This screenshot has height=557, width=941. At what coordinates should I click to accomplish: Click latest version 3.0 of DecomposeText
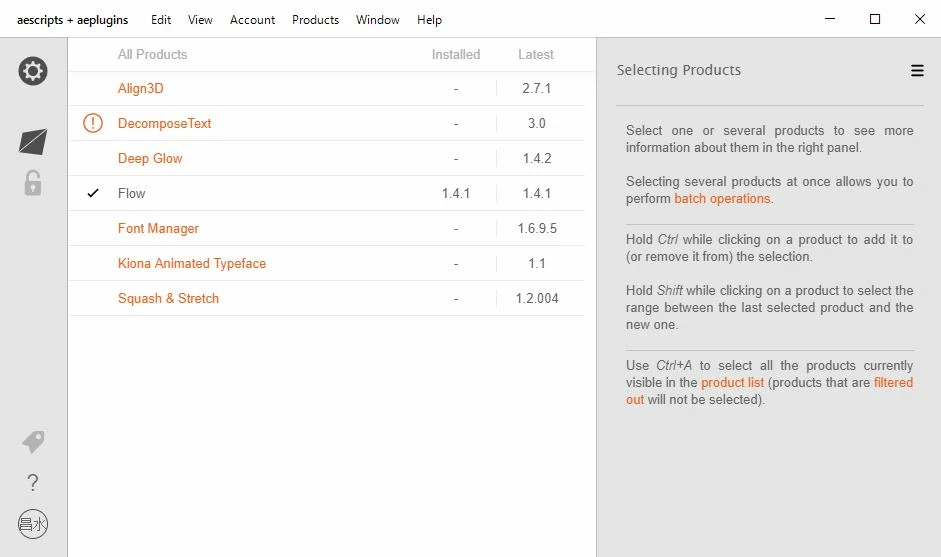[x=537, y=124]
